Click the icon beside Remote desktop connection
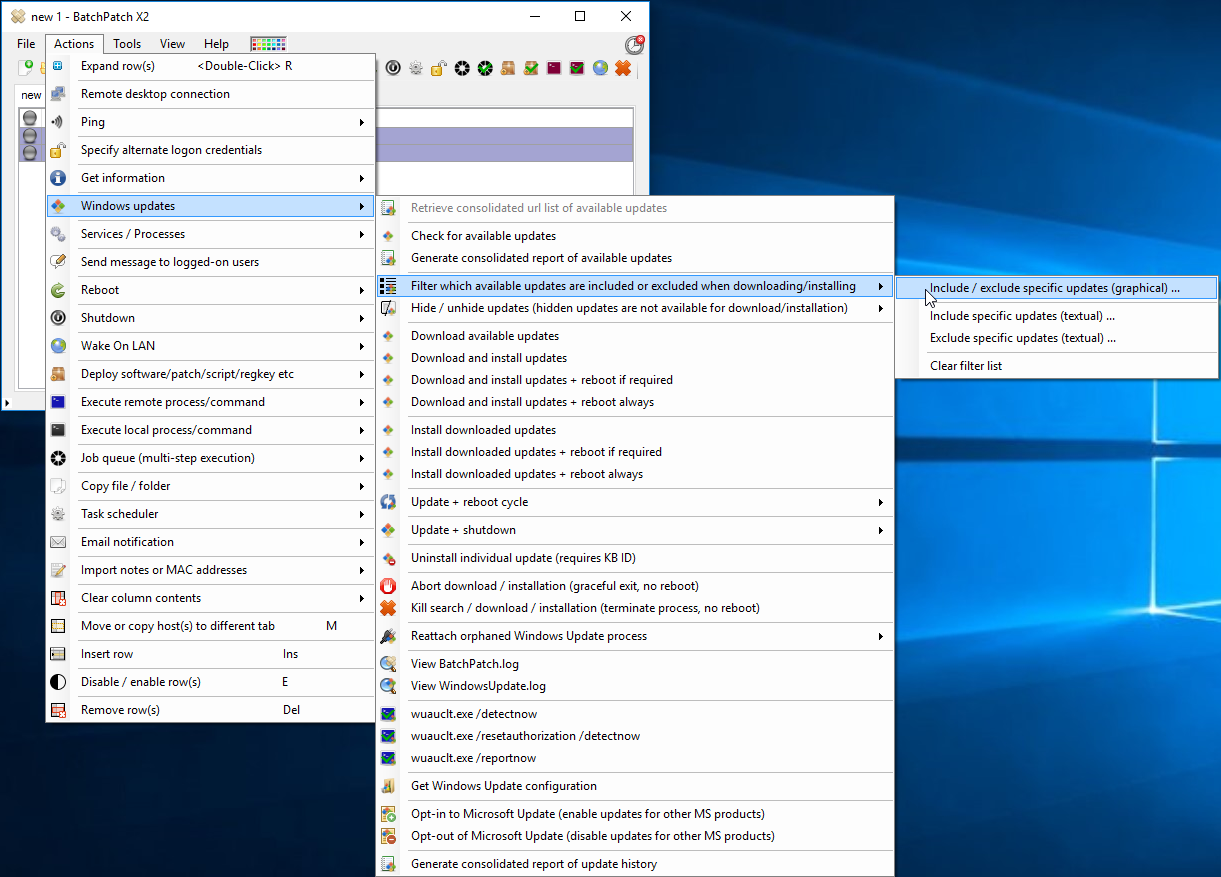This screenshot has height=877, width=1221. tap(59, 94)
